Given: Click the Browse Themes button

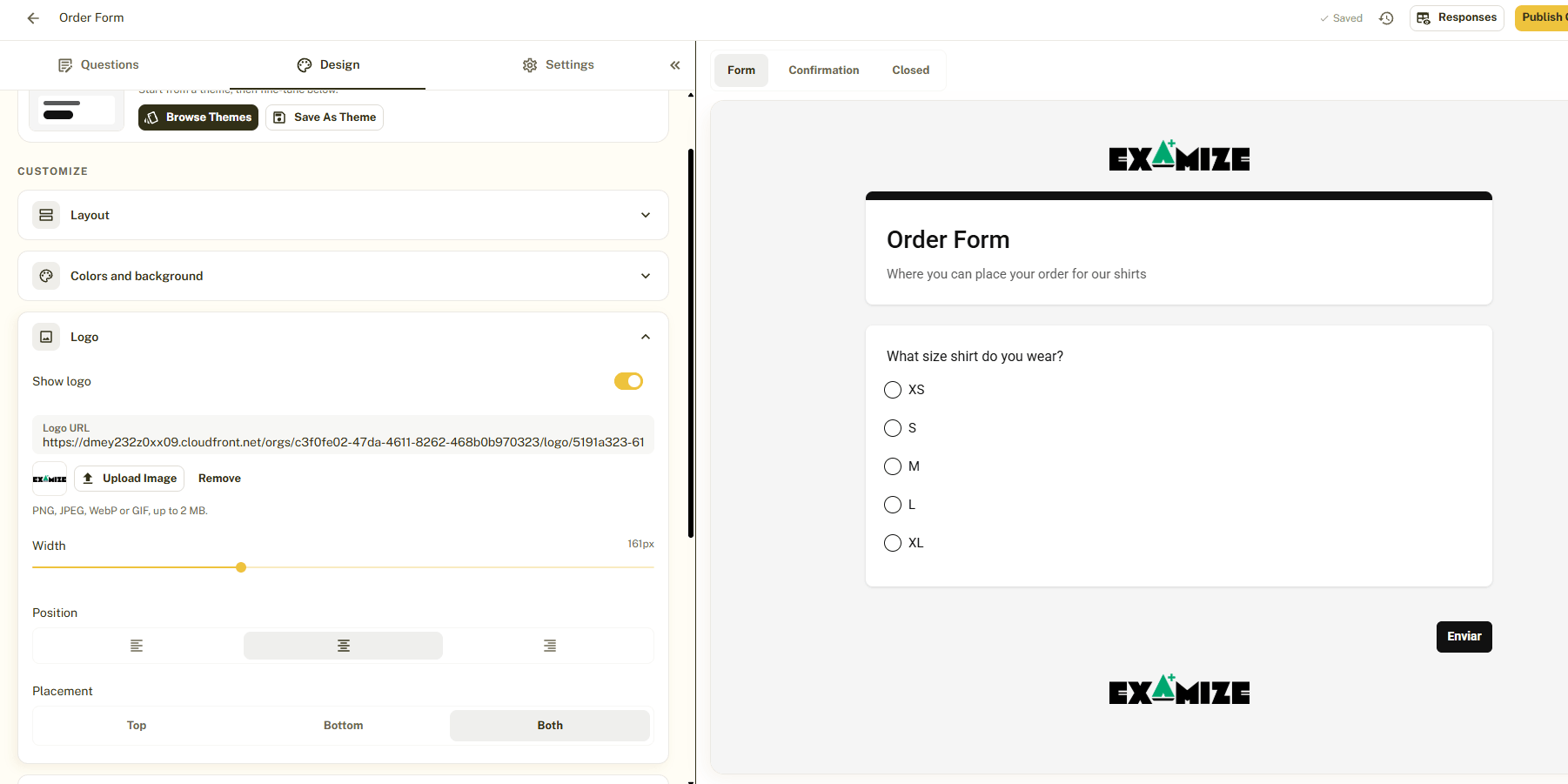Looking at the screenshot, I should [x=198, y=117].
